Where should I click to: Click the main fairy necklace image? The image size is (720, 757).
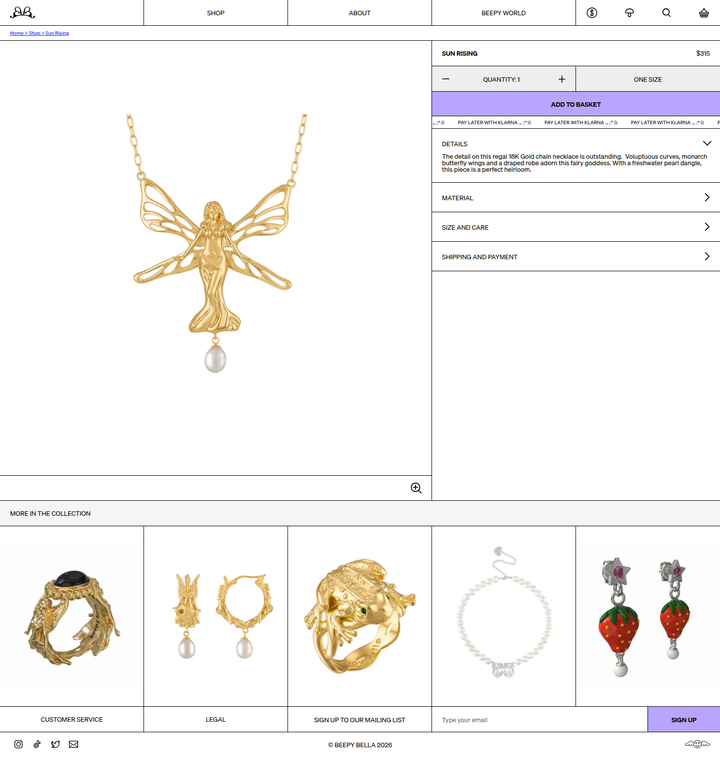(x=215, y=244)
